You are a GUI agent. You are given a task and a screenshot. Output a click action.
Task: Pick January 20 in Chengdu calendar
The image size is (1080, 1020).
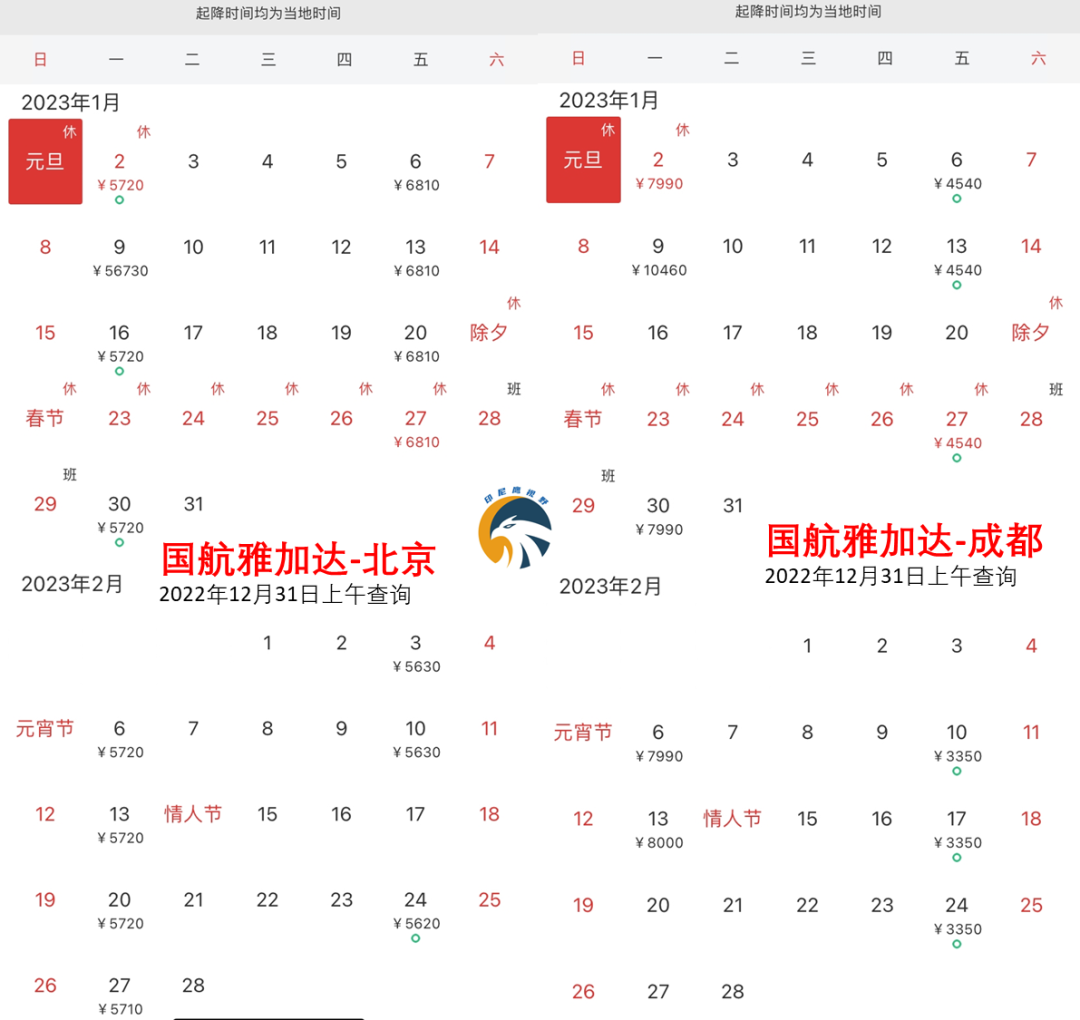coord(957,333)
